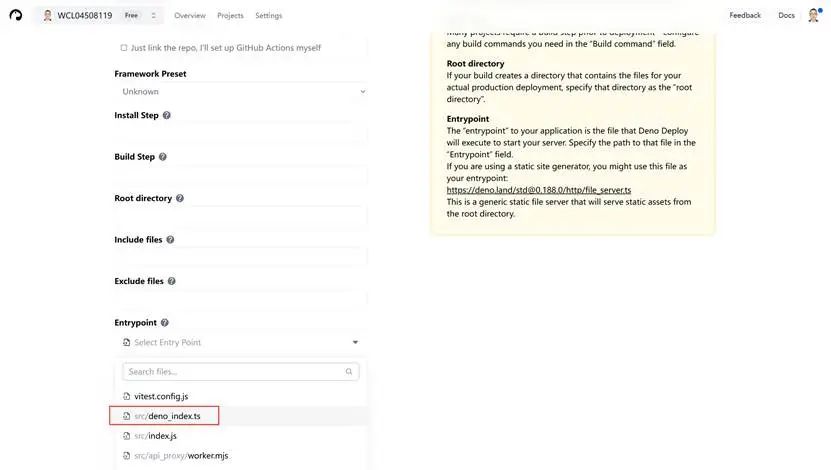Image resolution: width=831 pixels, height=470 pixels.
Task: Open the Settings tab
Action: (268, 16)
